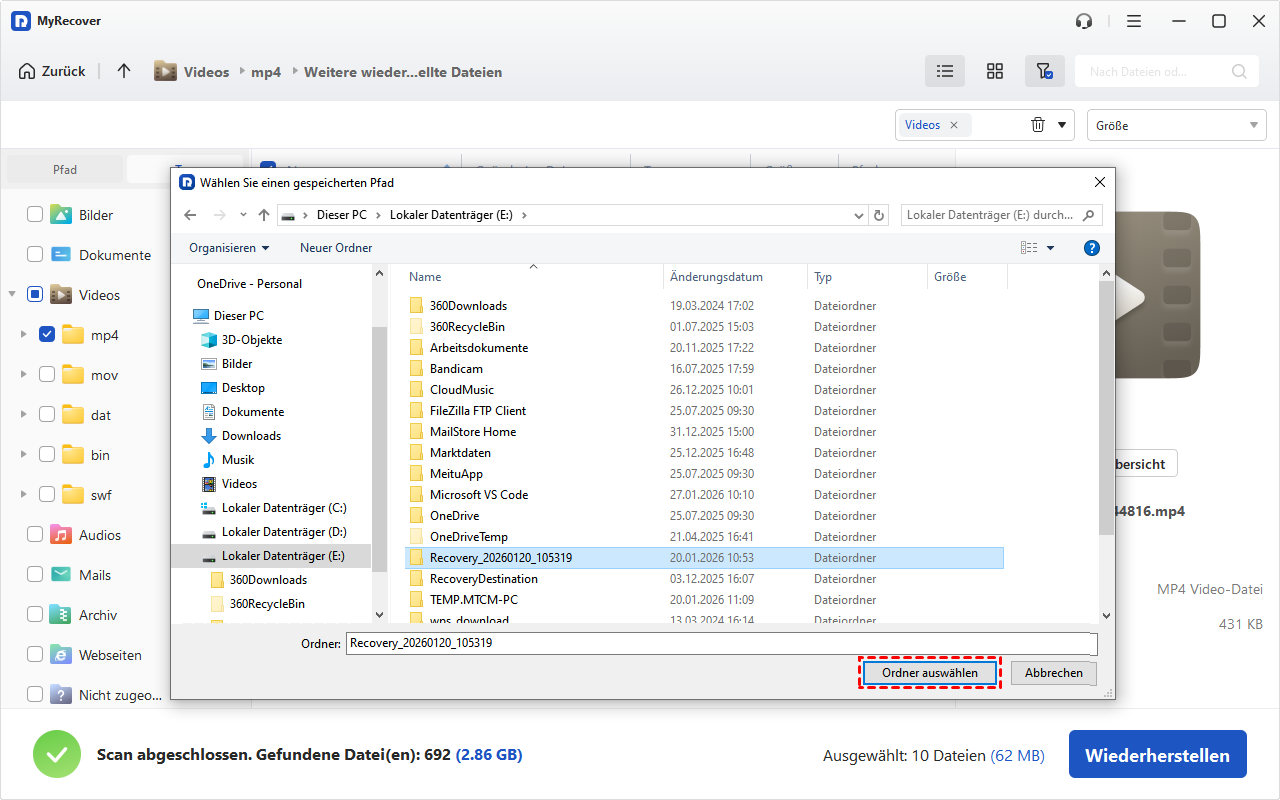Viewport: 1280px width, 800px height.
Task: Click the support headset icon
Action: [x=1083, y=21]
